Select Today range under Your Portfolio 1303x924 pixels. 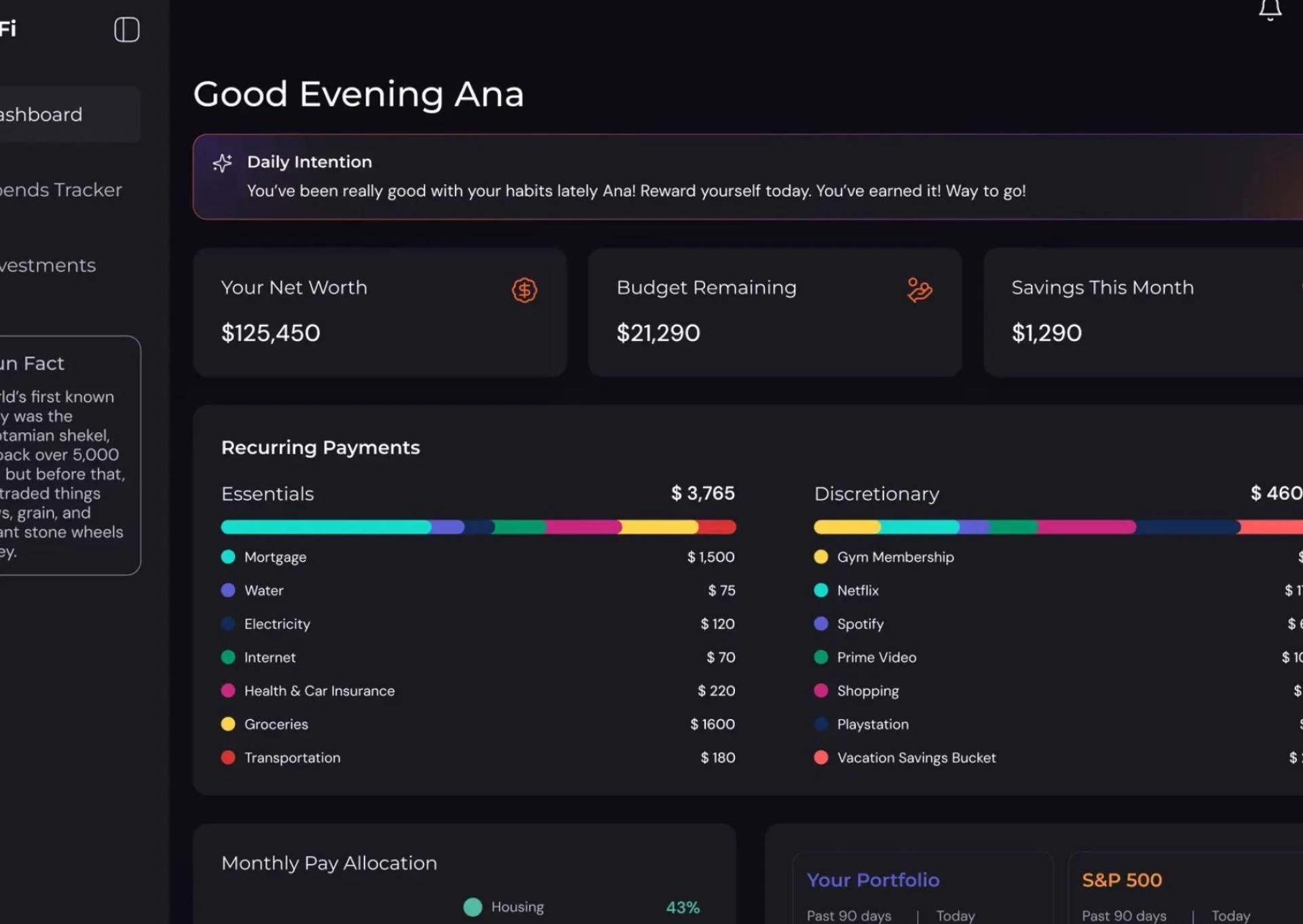(x=955, y=916)
